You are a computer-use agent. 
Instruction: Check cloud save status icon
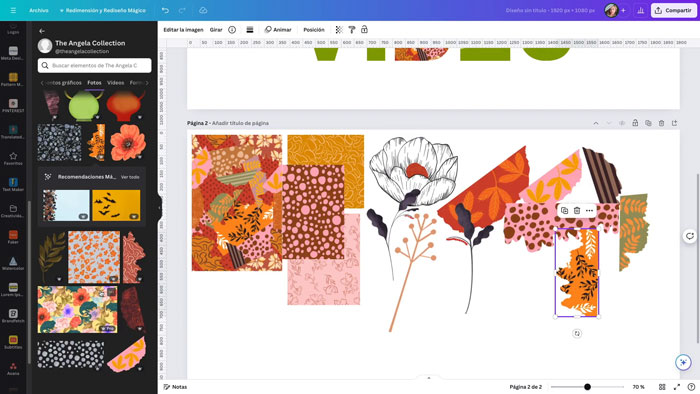203,10
